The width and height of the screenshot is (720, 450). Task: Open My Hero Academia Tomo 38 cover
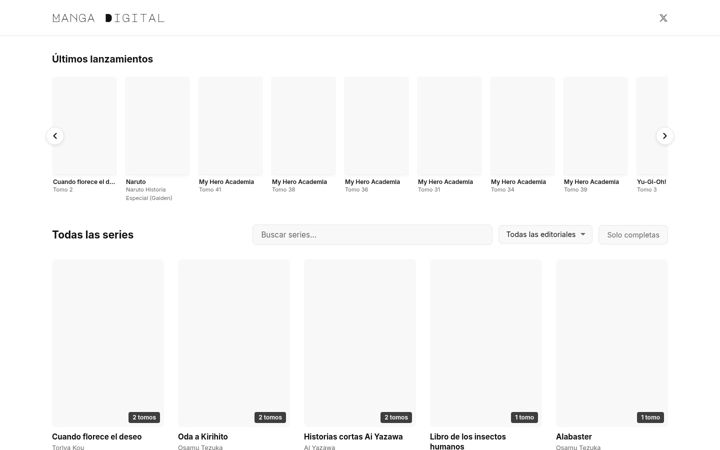(304, 126)
